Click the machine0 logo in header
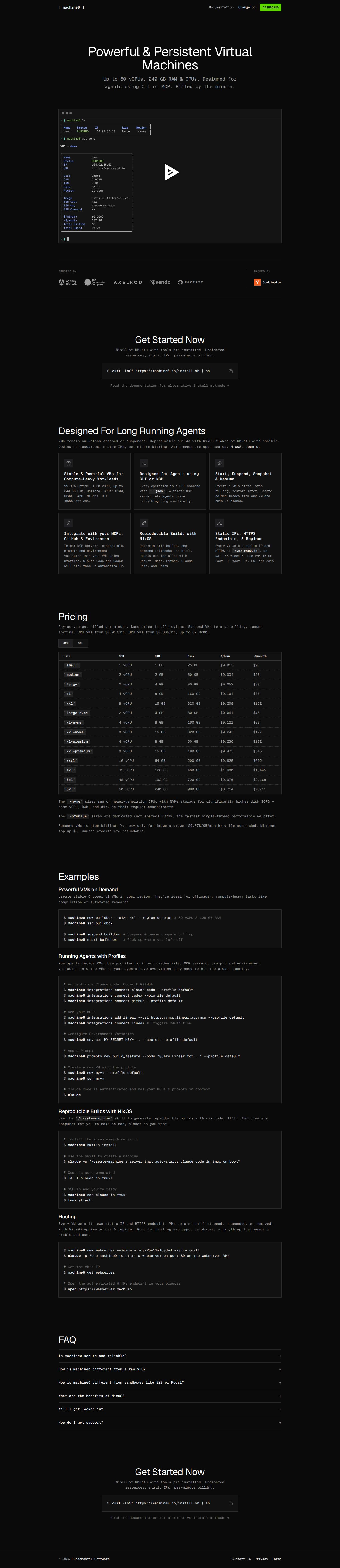Screen dimensions: 340x1568 (x=71, y=7)
